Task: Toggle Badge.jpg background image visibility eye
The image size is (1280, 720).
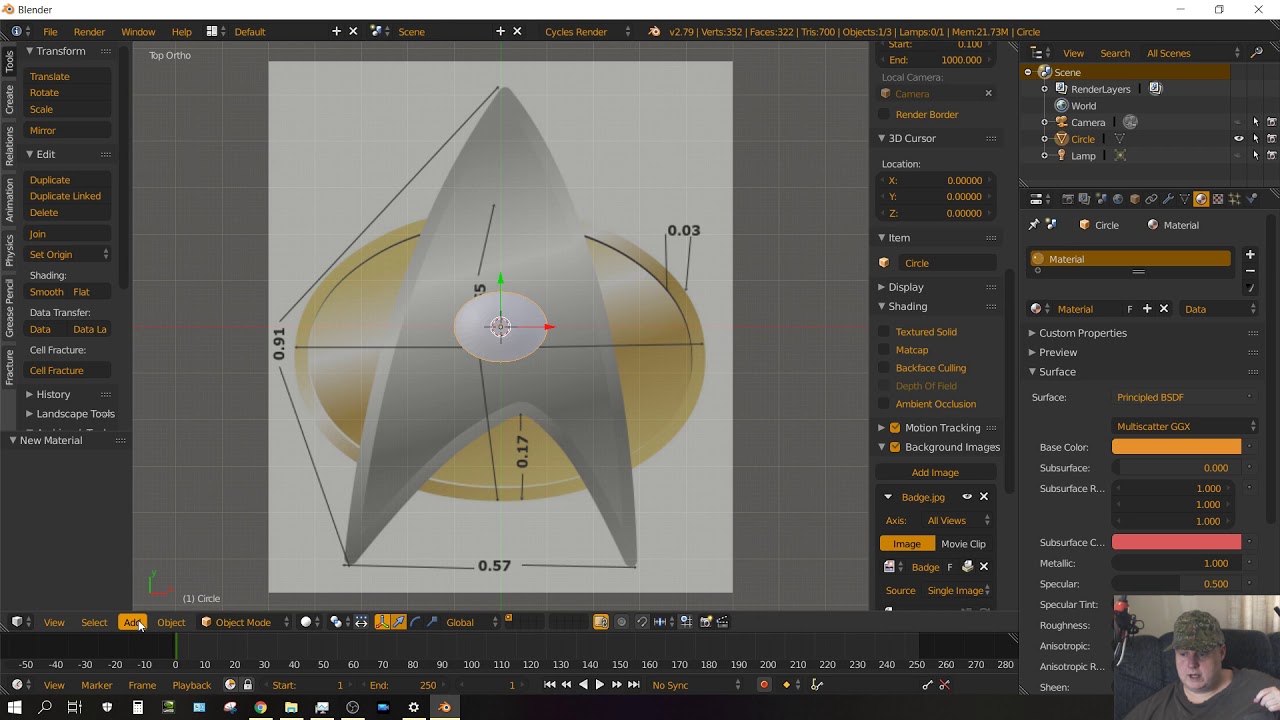Action: (967, 497)
